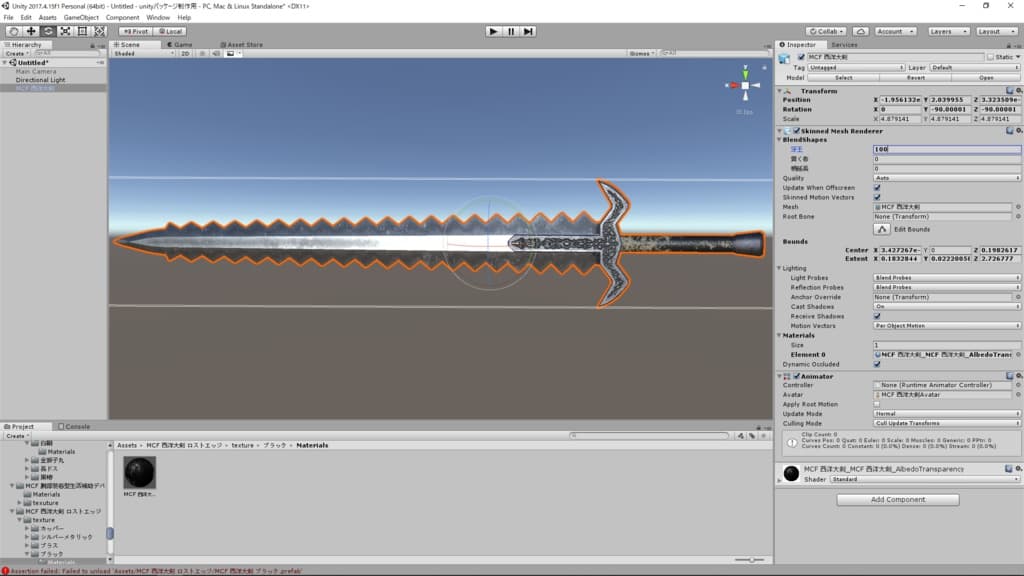This screenshot has width=1024, height=576.
Task: Select the black material thumbnail in Project
Action: (x=139, y=472)
